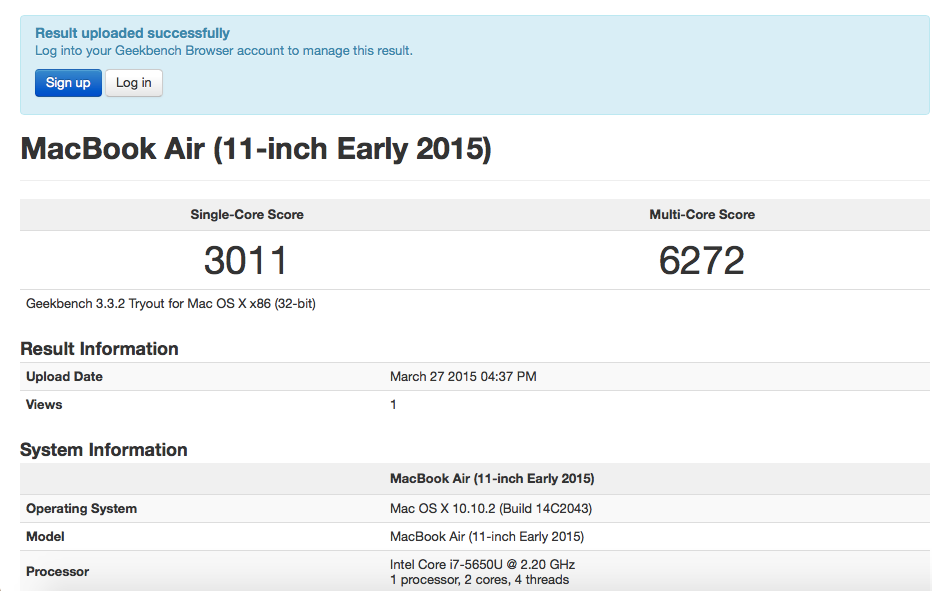
Task: Click the Log in button
Action: [134, 83]
